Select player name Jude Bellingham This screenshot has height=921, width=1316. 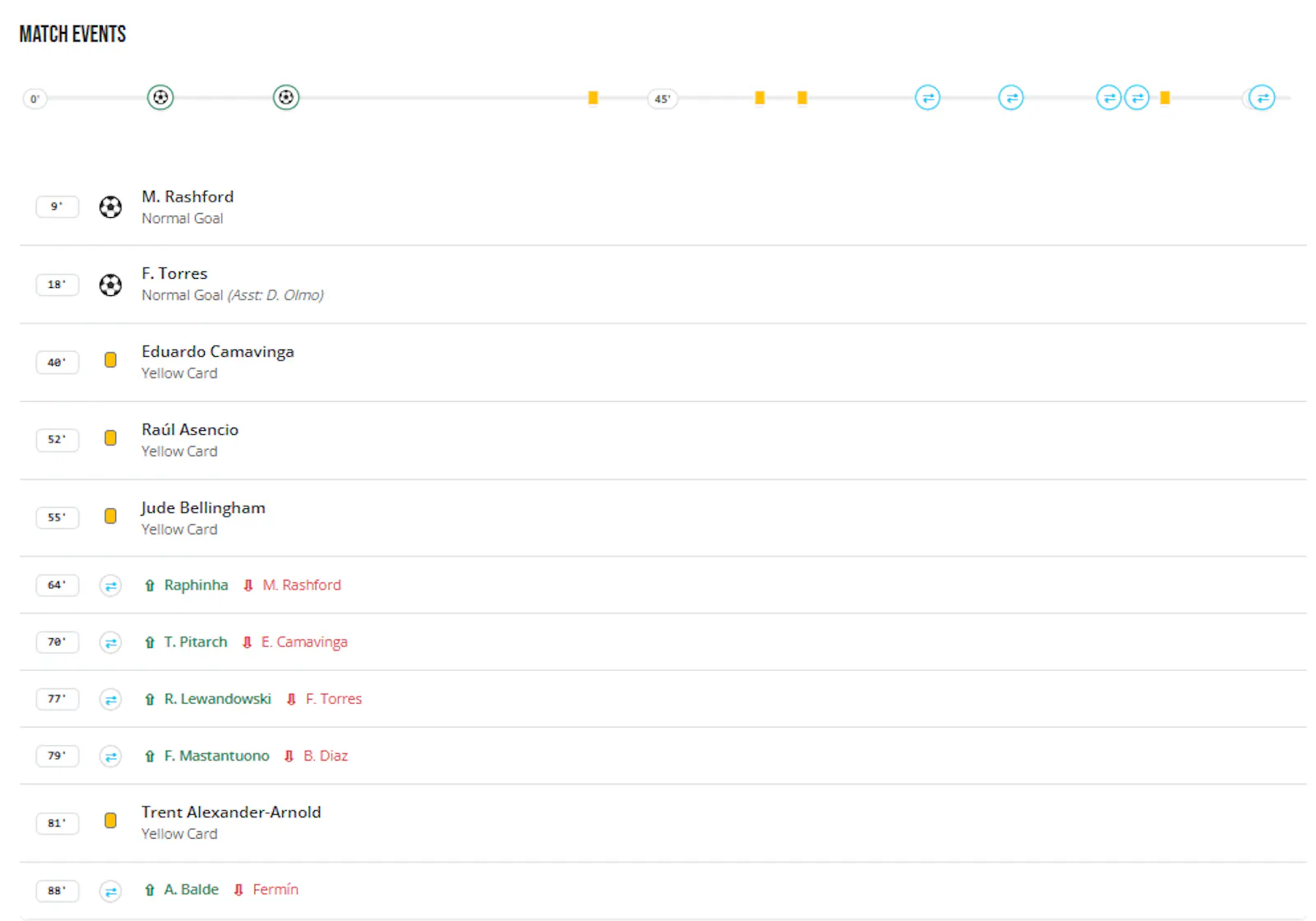203,507
